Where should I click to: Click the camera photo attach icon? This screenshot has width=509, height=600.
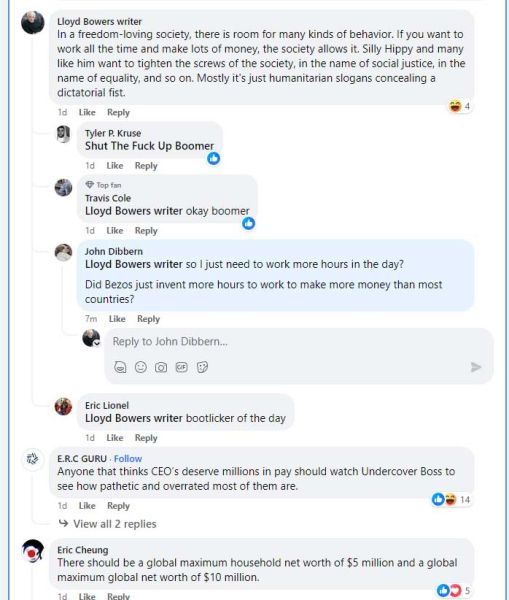tap(161, 367)
